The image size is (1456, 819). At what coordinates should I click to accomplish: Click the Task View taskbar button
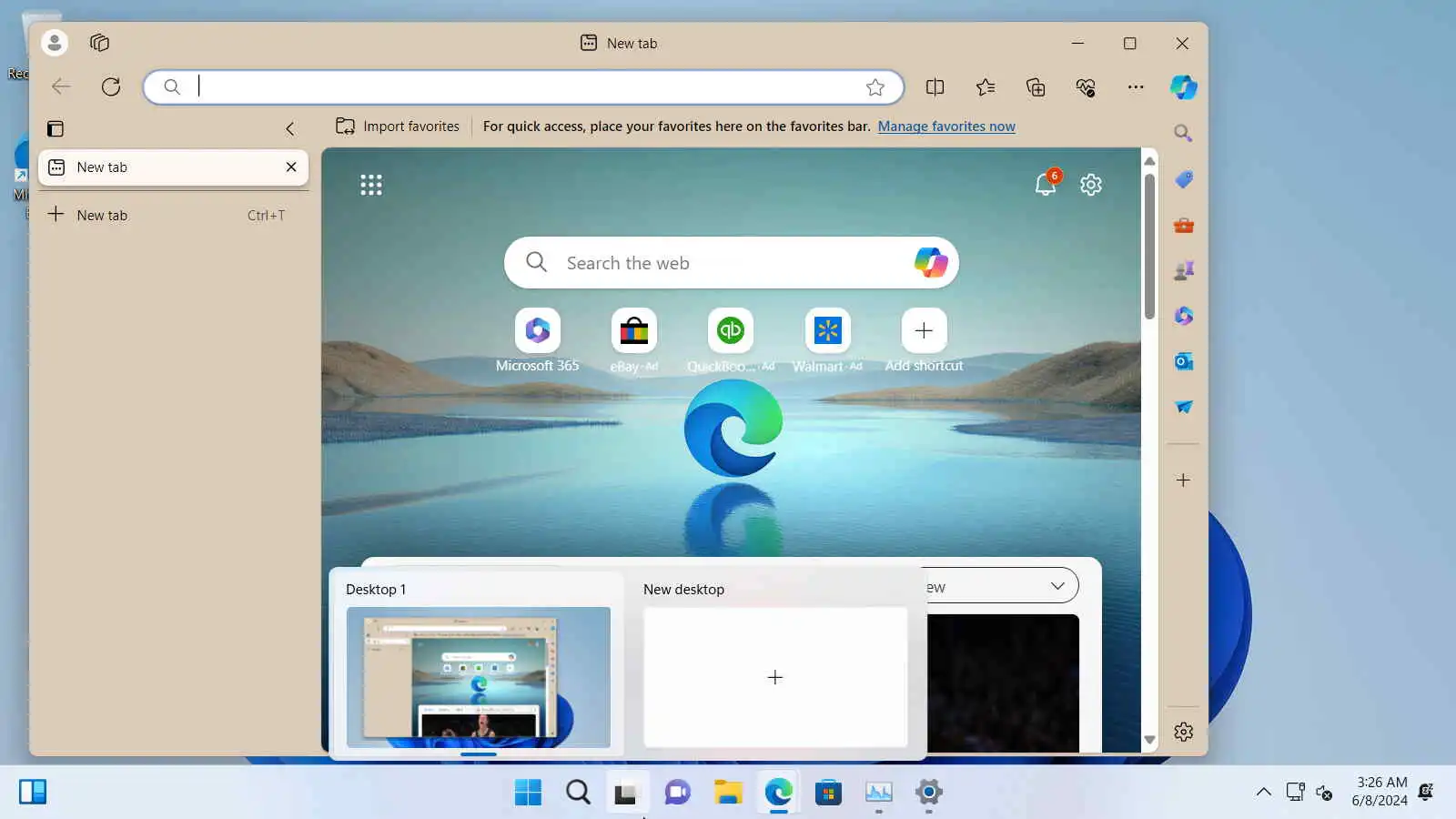pyautogui.click(x=625, y=793)
